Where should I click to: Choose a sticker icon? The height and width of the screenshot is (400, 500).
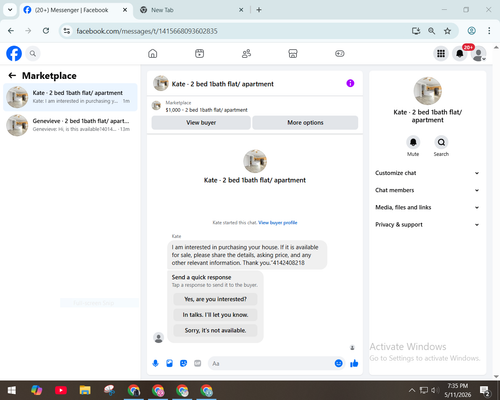coord(183,363)
